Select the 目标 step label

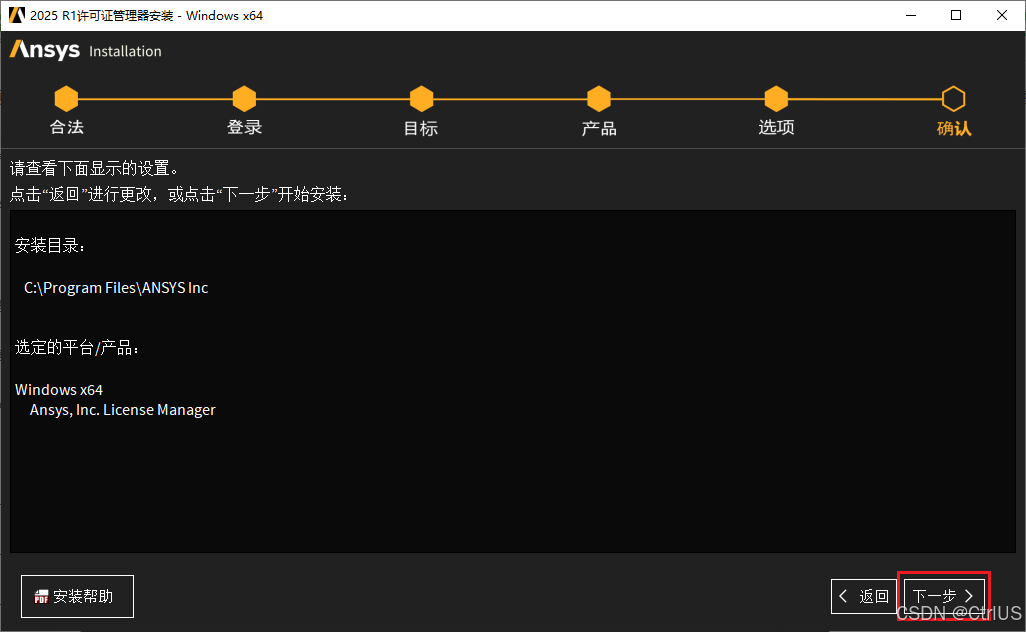[421, 128]
